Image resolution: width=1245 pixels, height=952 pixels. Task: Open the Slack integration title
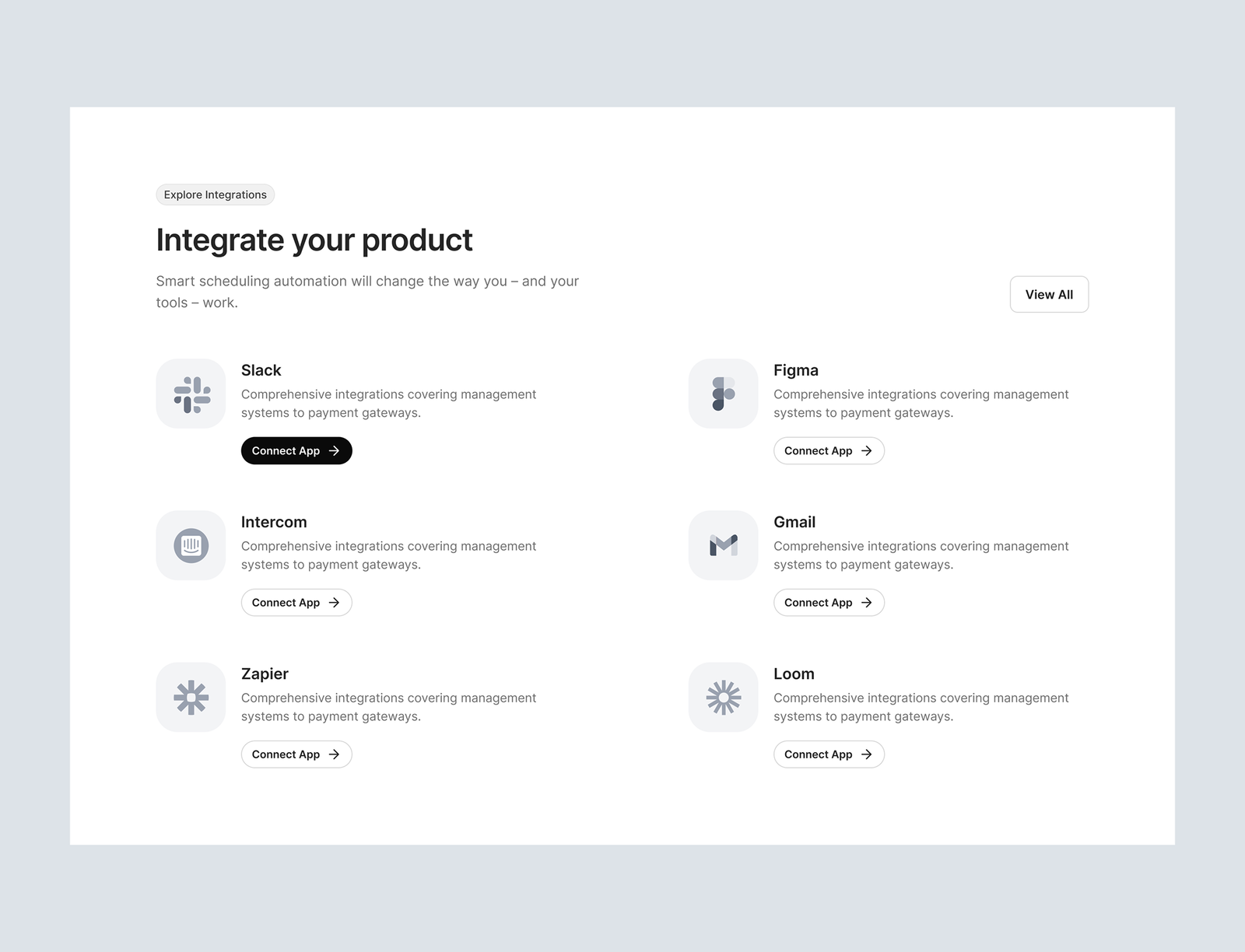261,370
